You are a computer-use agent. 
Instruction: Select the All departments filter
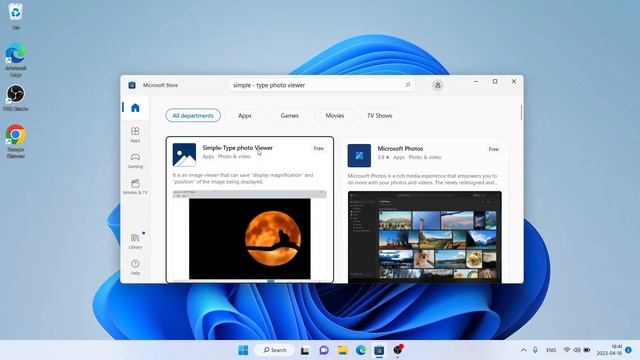(193, 116)
